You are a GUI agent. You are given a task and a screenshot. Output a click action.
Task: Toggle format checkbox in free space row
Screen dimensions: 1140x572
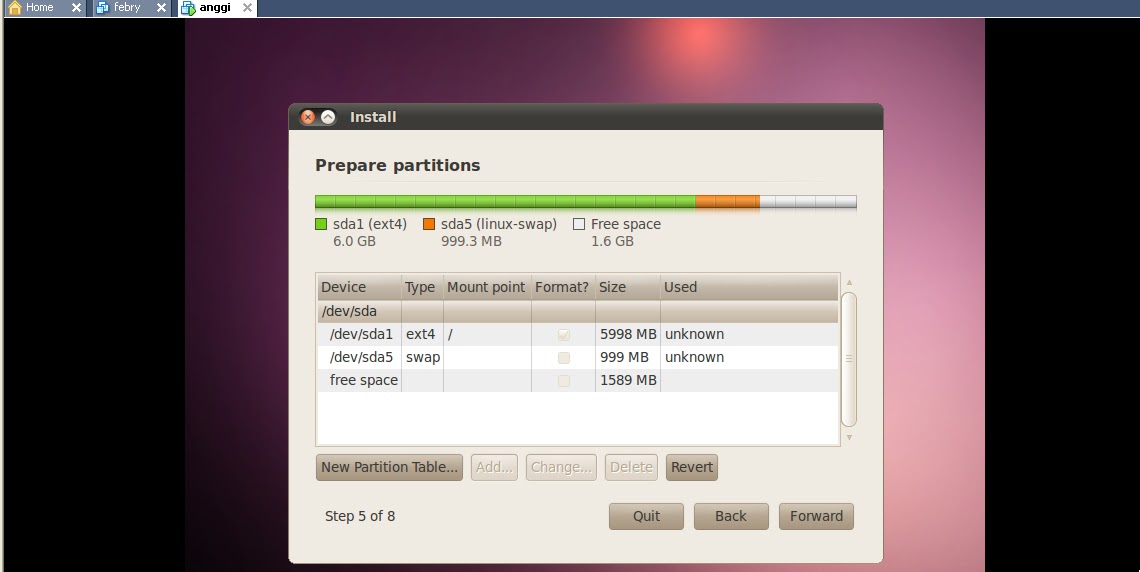[563, 381]
